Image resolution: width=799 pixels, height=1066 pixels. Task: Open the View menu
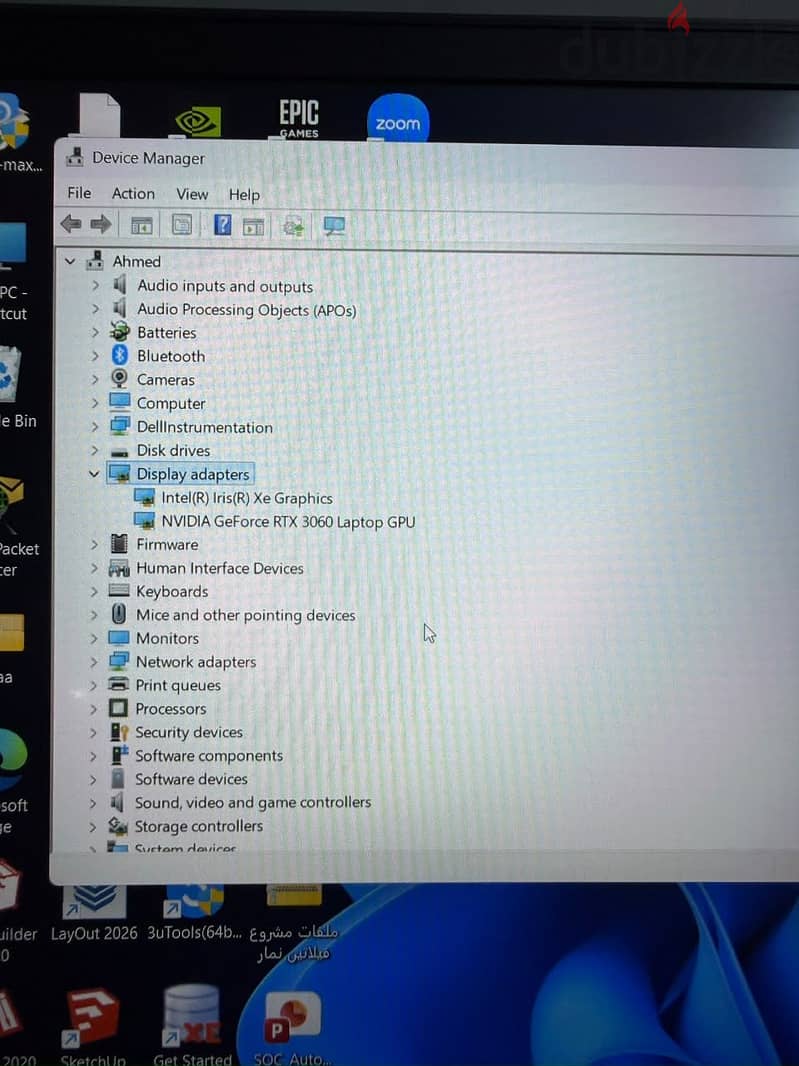[x=192, y=194]
